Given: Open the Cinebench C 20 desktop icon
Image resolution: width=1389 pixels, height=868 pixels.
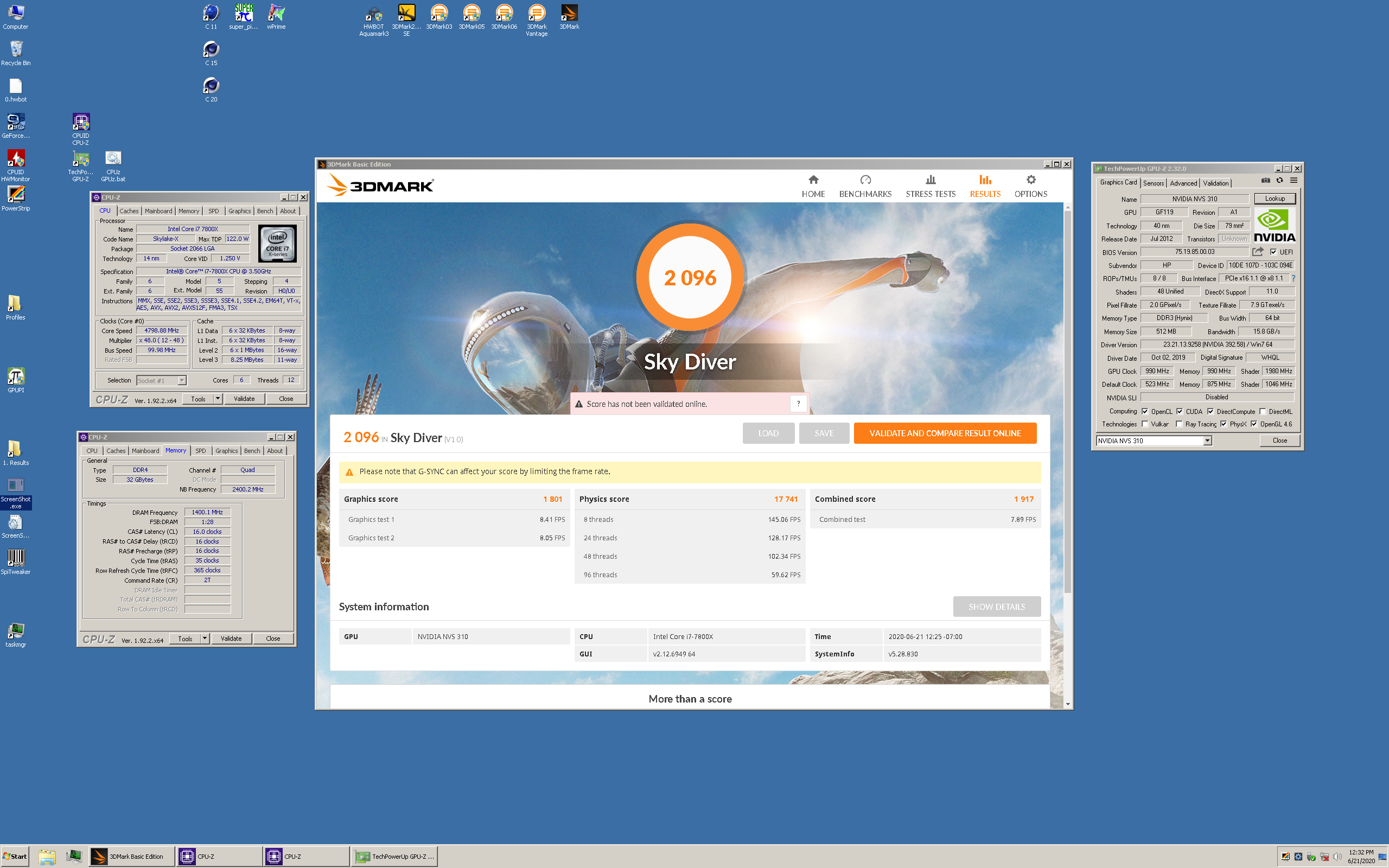Looking at the screenshot, I should pyautogui.click(x=211, y=90).
